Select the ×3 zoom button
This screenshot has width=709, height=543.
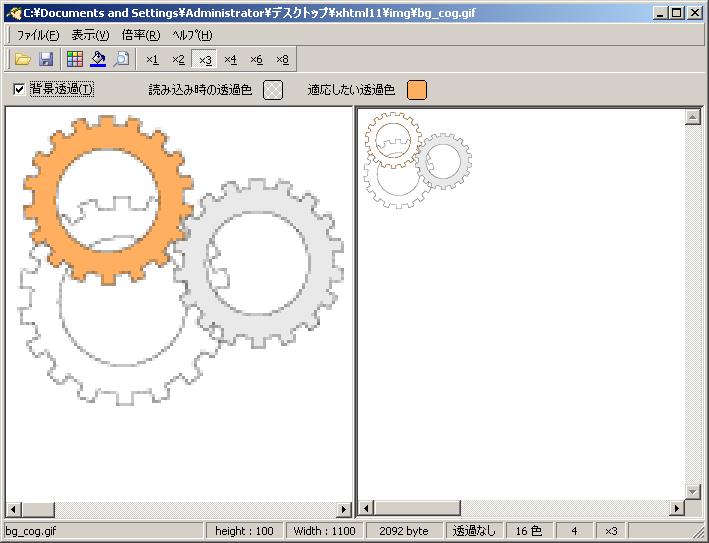(204, 60)
